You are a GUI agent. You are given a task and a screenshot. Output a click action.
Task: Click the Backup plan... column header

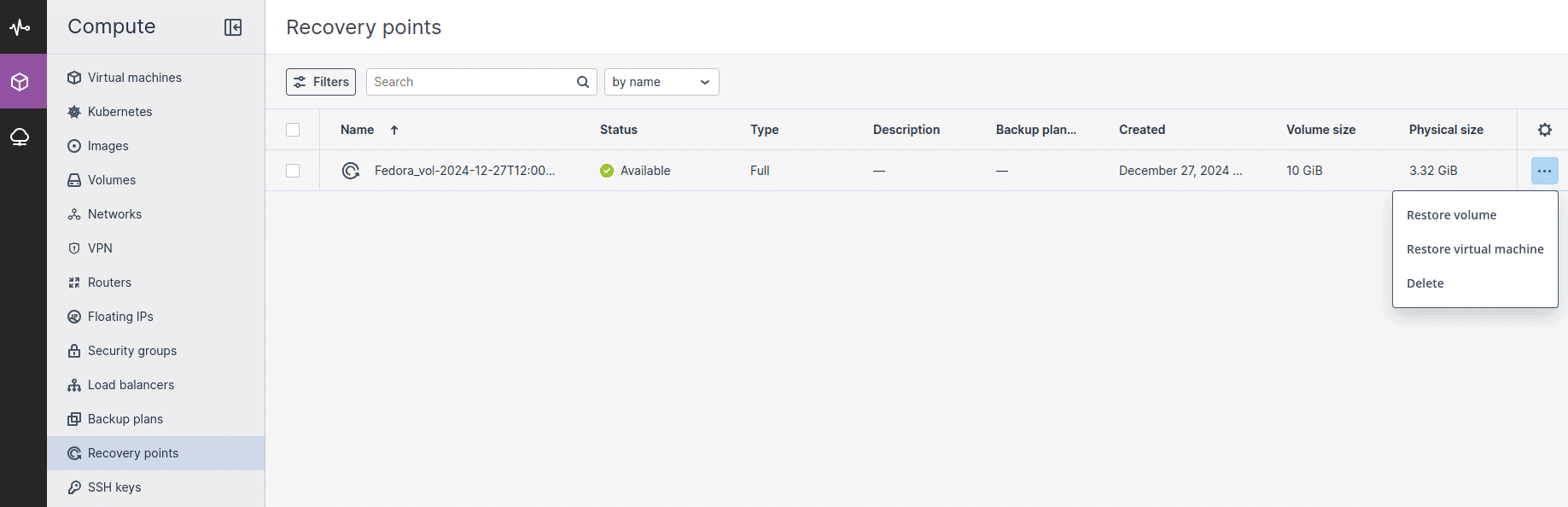click(x=1036, y=130)
